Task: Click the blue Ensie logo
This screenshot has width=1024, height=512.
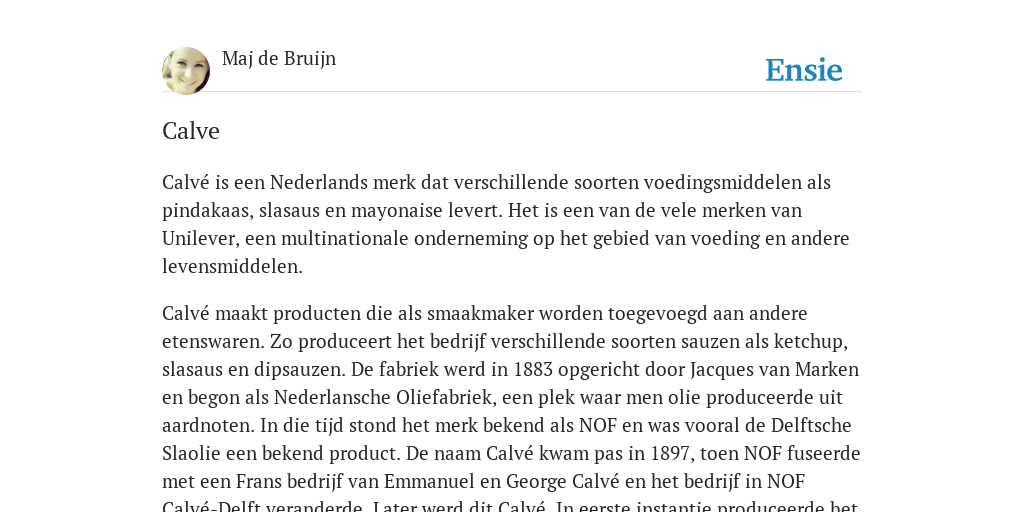Action: pyautogui.click(x=804, y=70)
